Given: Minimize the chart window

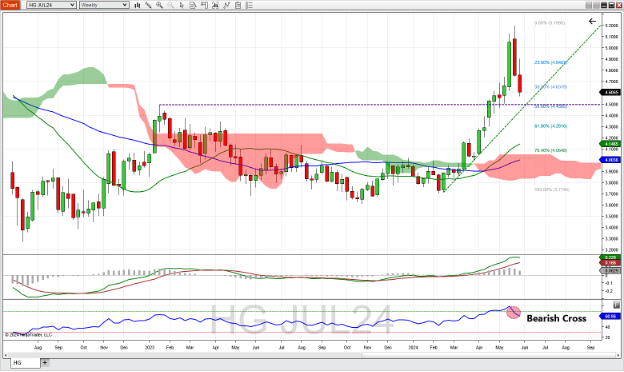Looking at the screenshot, I should click(x=604, y=5).
